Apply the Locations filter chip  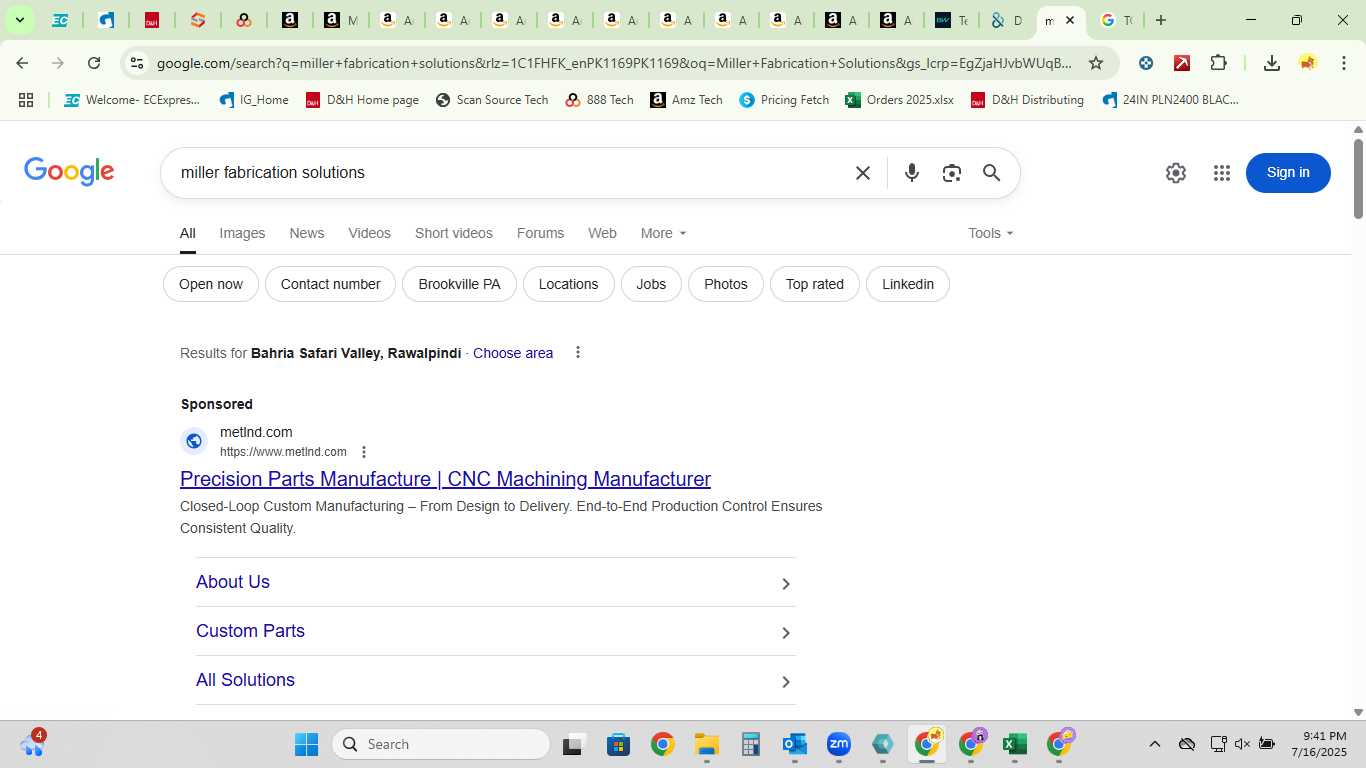[568, 284]
